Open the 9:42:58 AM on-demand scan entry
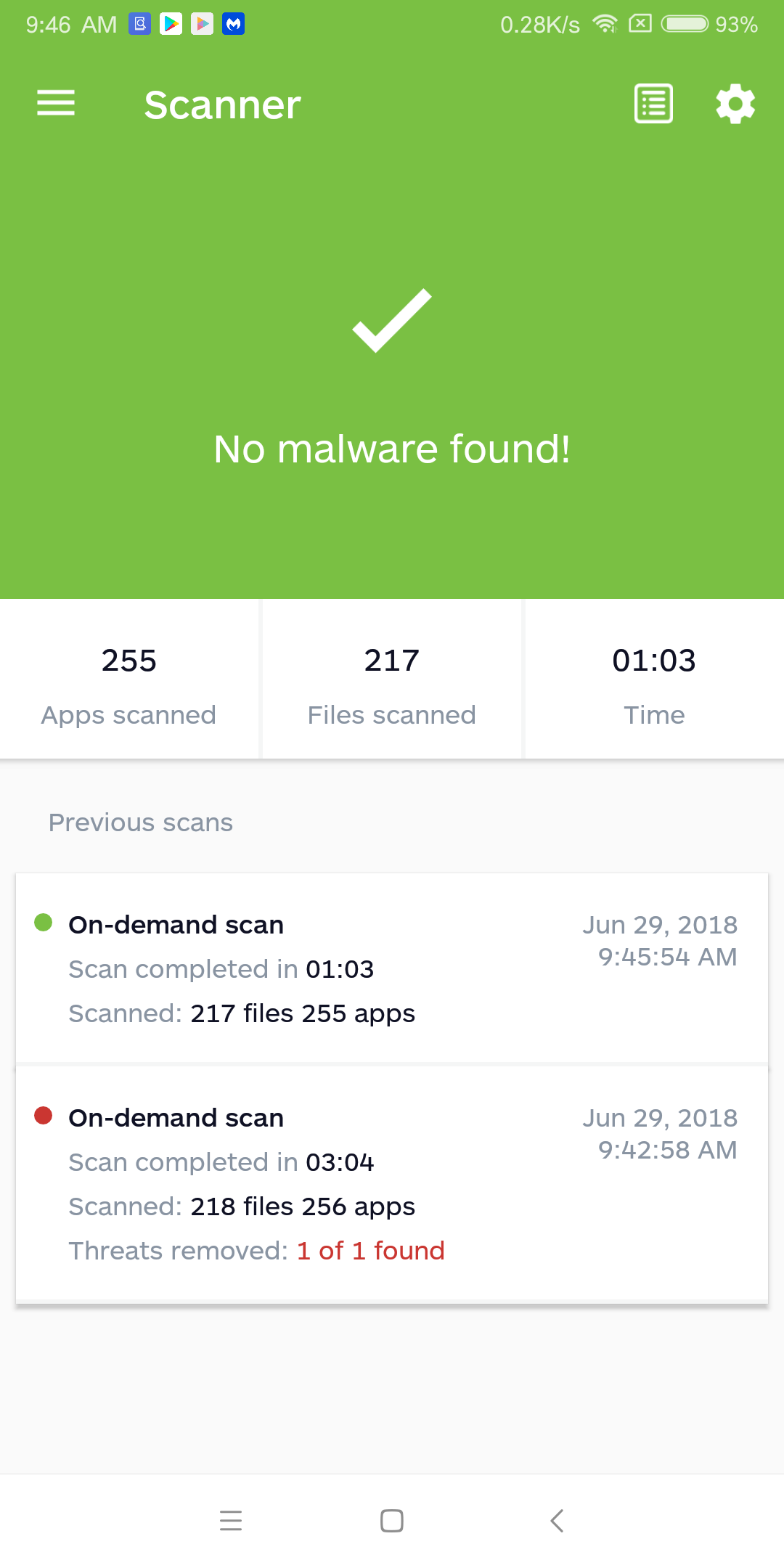This screenshot has height=1568, width=784. click(392, 1185)
